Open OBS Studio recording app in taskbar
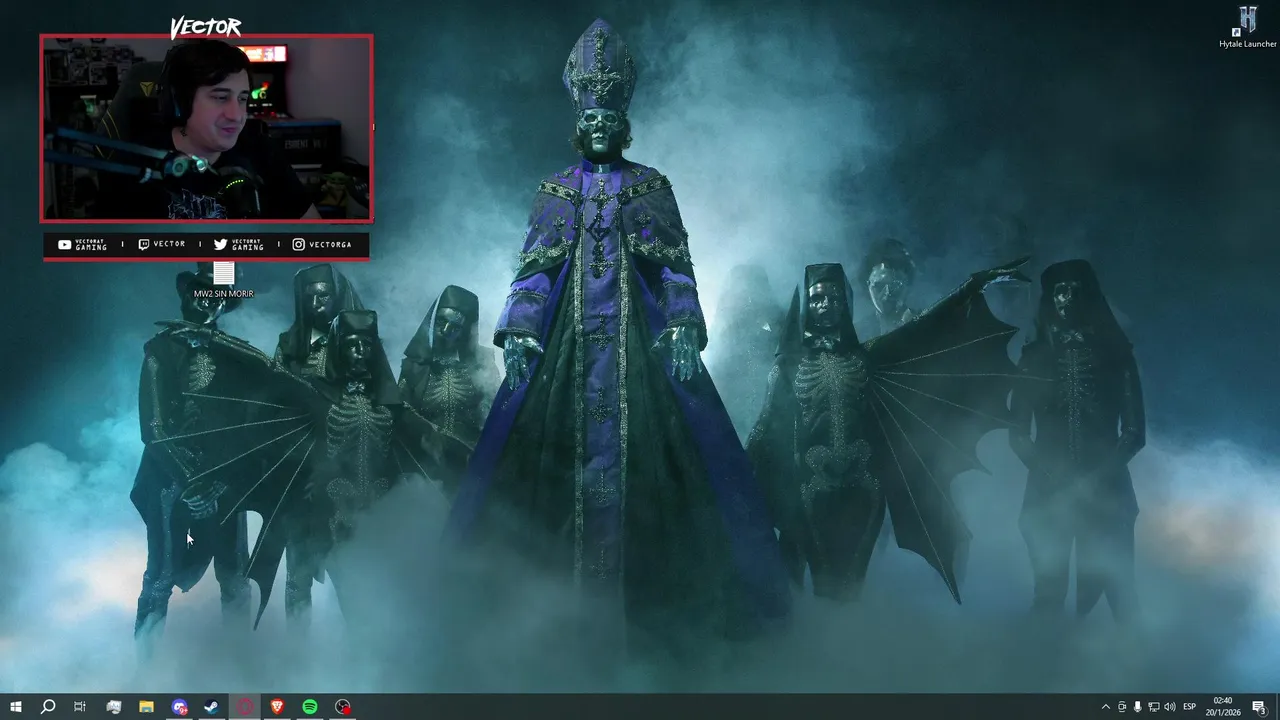1280x720 pixels. pyautogui.click(x=343, y=707)
